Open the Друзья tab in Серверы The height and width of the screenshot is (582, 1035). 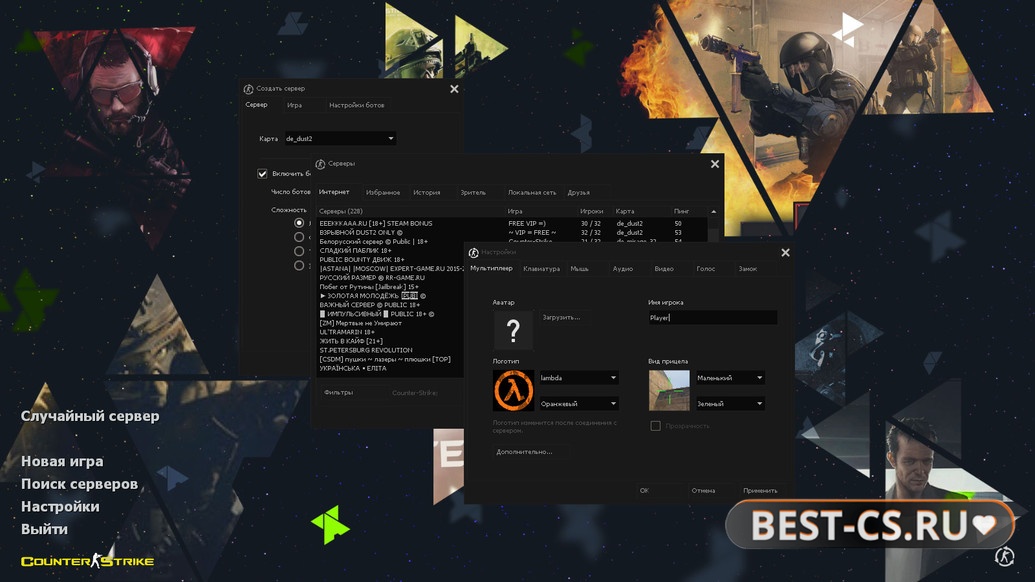point(578,193)
